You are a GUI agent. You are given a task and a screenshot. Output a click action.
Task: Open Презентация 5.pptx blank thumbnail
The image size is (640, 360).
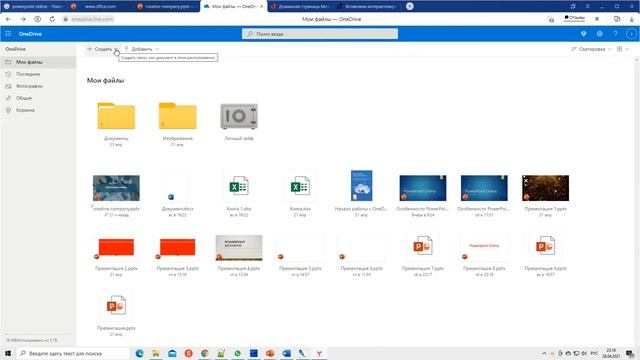300,247
